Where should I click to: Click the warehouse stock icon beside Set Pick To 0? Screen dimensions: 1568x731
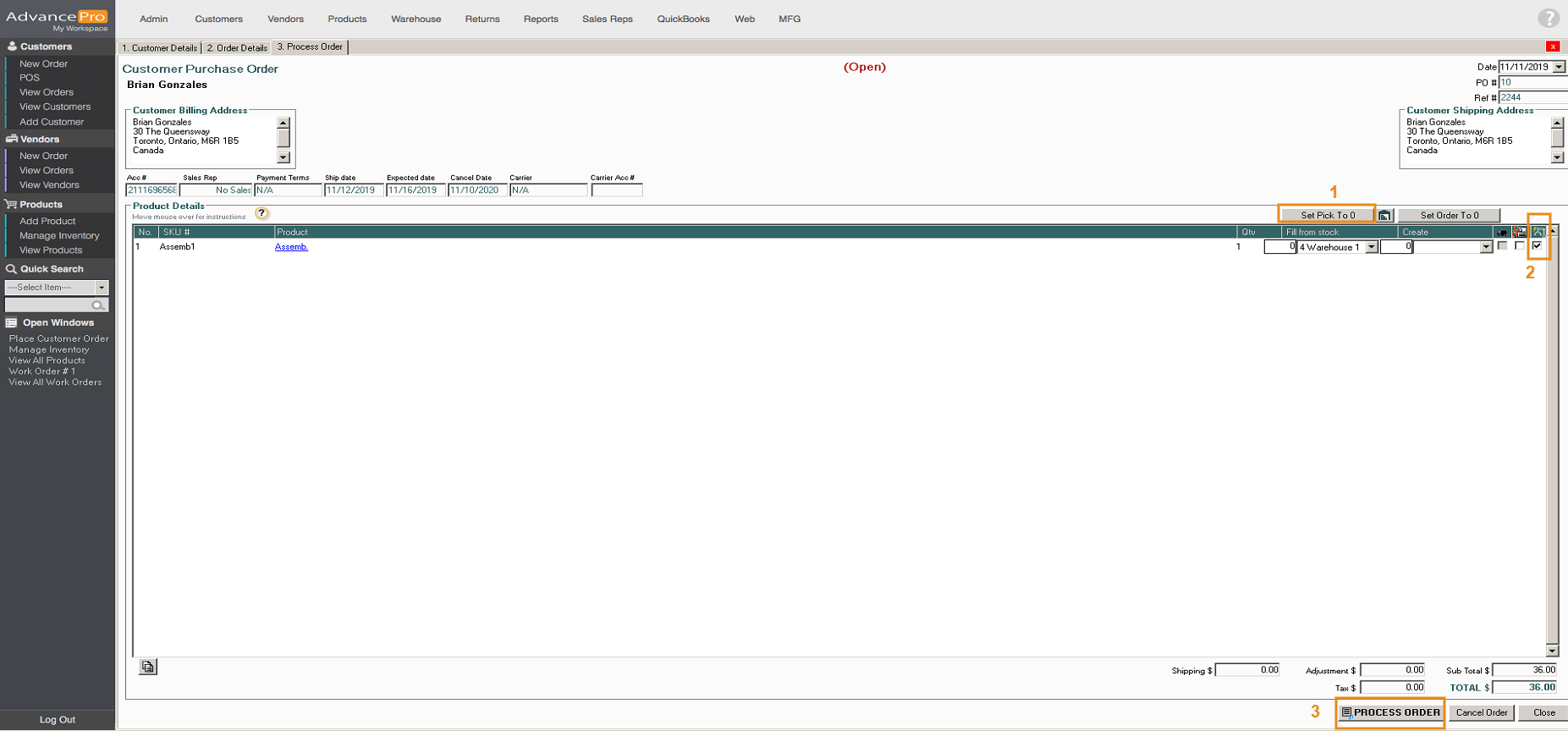(1384, 216)
